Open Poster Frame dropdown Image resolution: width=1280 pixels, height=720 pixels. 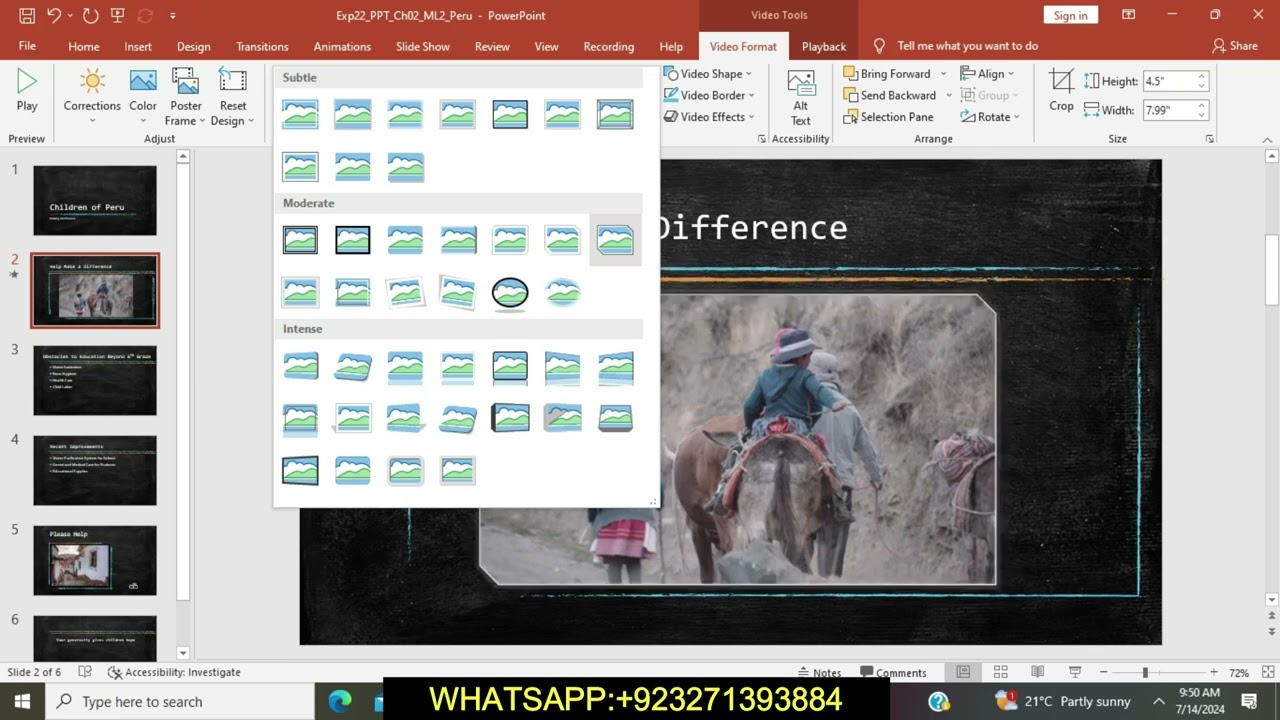[185, 98]
